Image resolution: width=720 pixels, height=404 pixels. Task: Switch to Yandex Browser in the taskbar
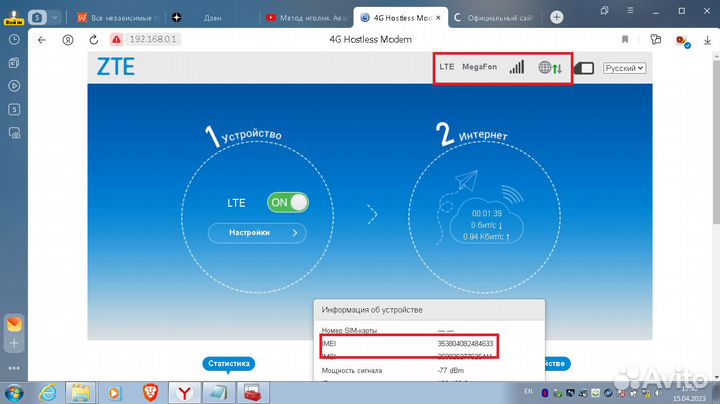click(185, 393)
